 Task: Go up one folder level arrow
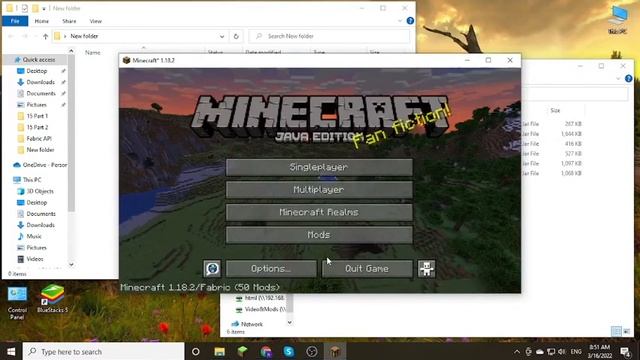coord(45,36)
